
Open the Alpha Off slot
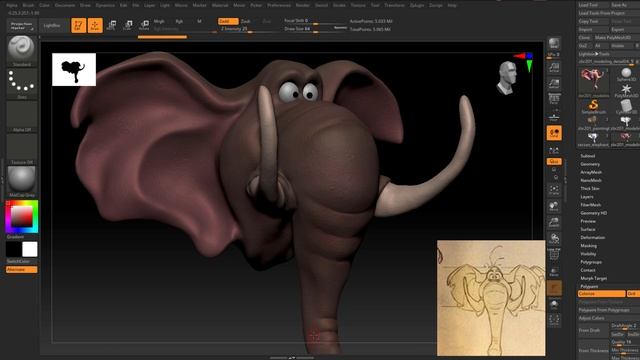pos(21,116)
